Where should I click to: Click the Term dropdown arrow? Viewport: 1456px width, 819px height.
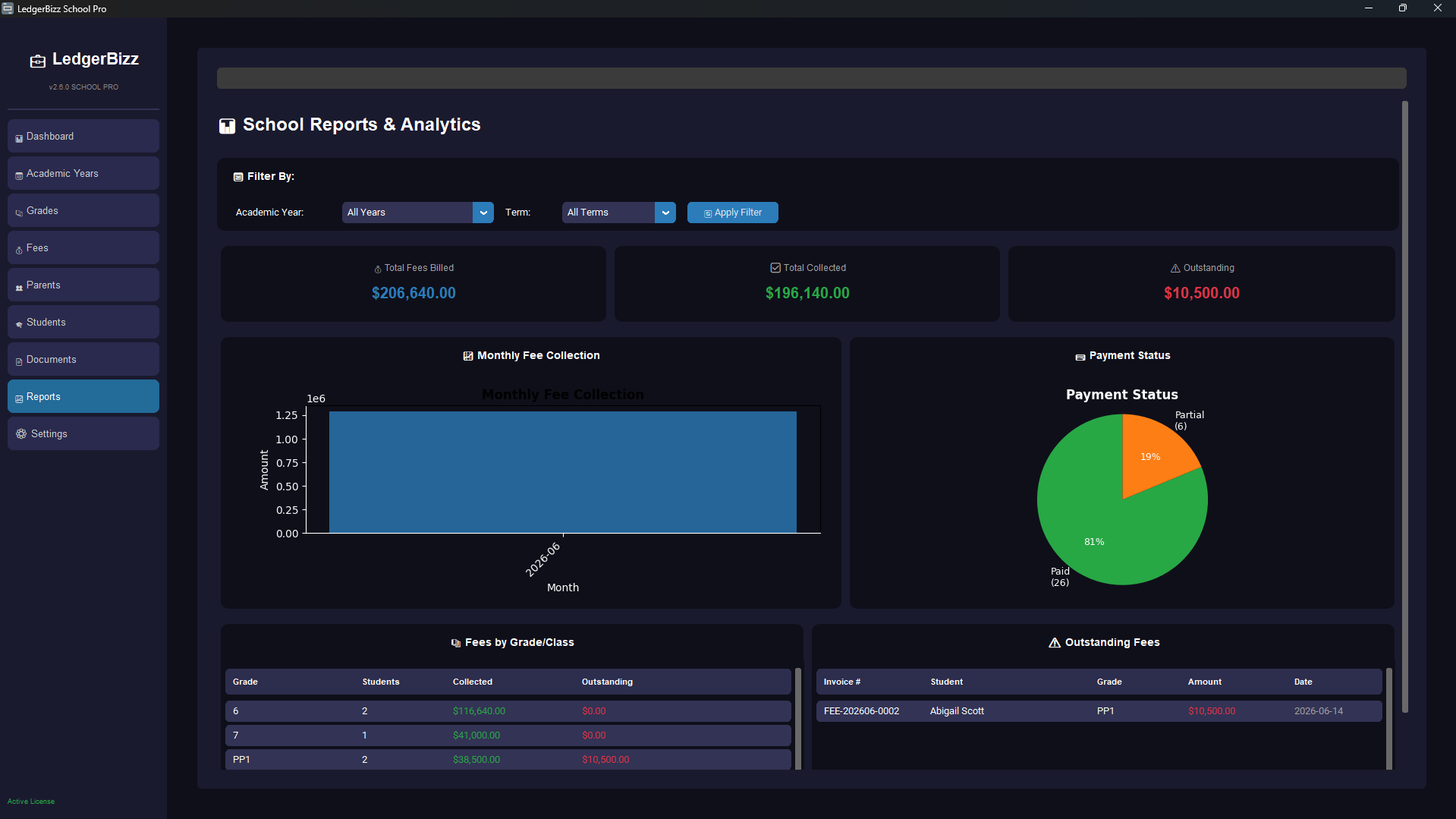pyautogui.click(x=665, y=213)
